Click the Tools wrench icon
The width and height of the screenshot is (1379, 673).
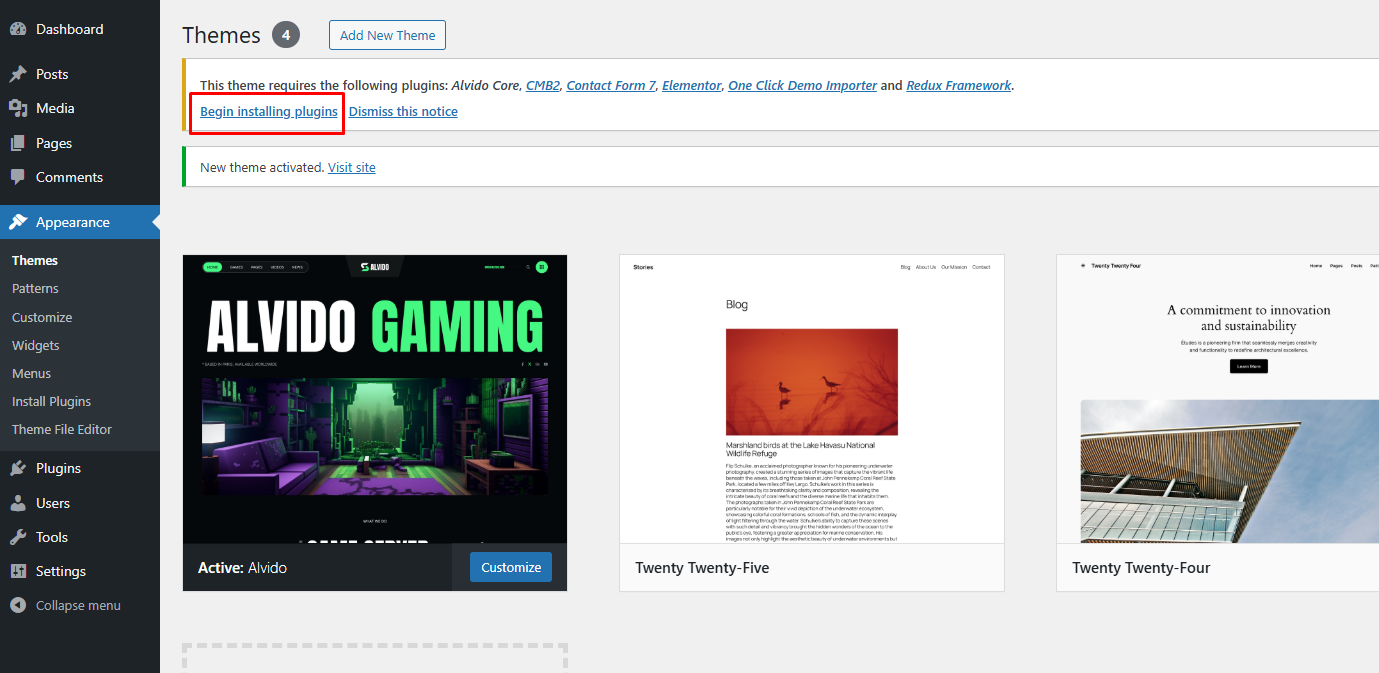[x=18, y=537]
